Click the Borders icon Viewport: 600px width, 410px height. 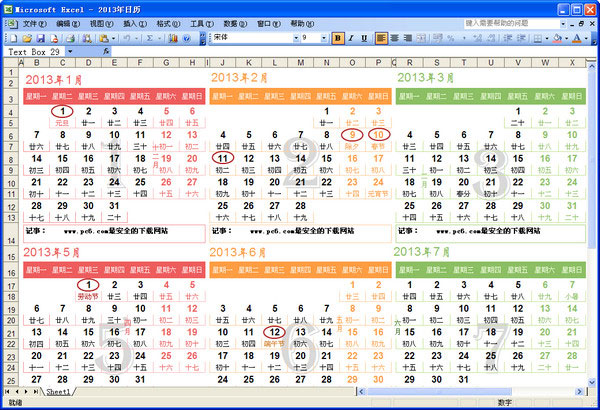tap(537, 38)
